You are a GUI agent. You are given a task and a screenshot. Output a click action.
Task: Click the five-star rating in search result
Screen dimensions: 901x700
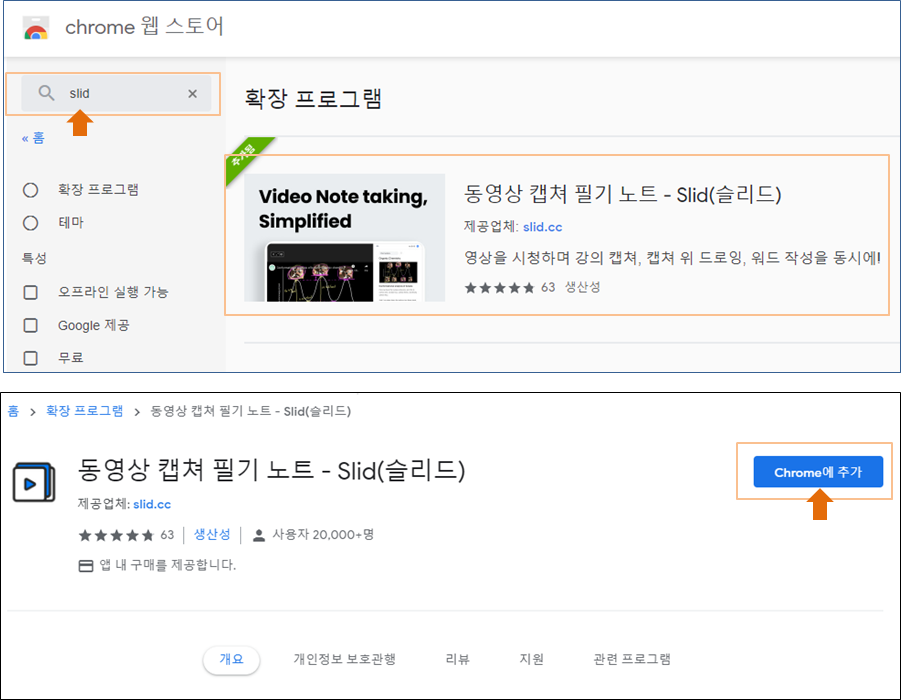pyautogui.click(x=499, y=287)
